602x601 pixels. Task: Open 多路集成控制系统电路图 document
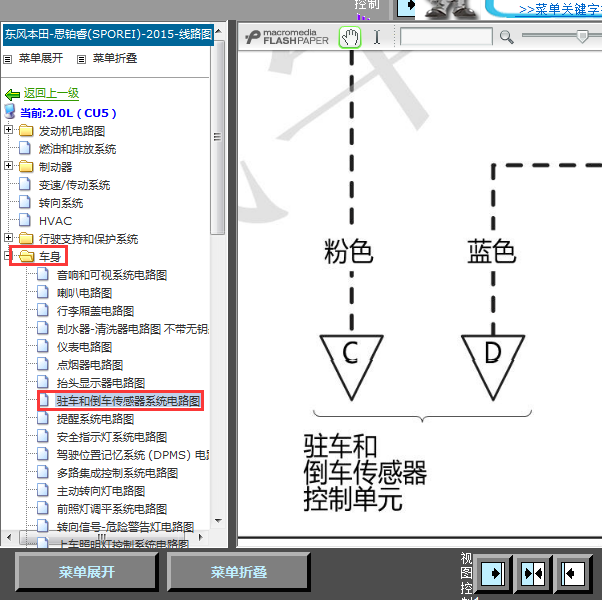[x=117, y=473]
